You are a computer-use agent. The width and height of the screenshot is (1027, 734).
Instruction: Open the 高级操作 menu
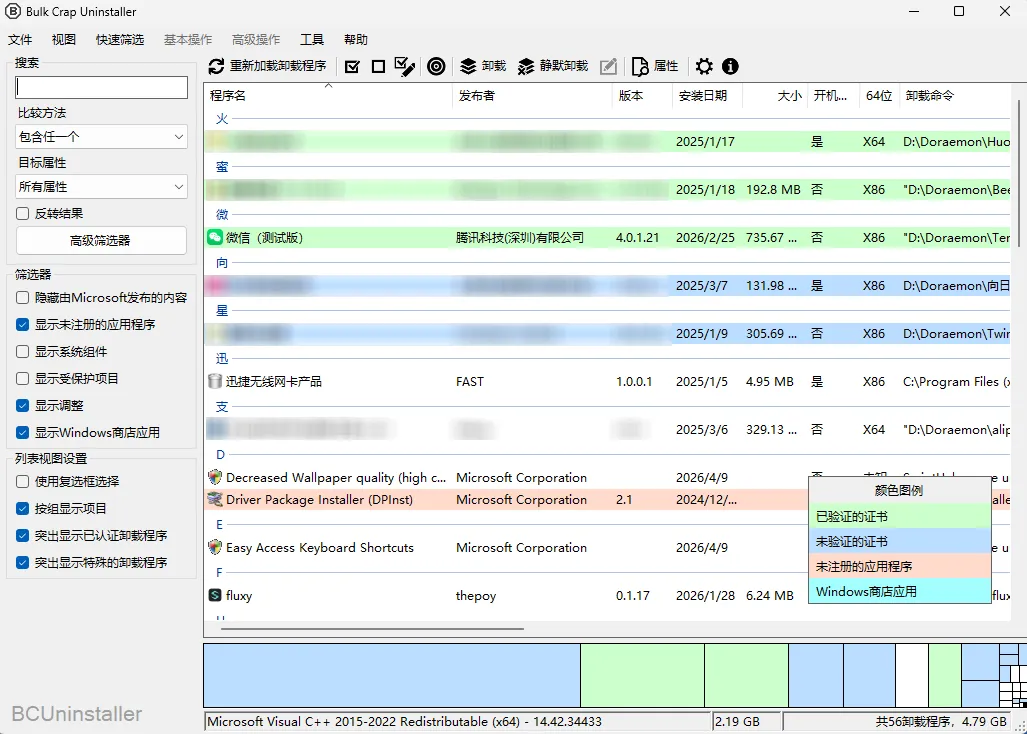[255, 39]
